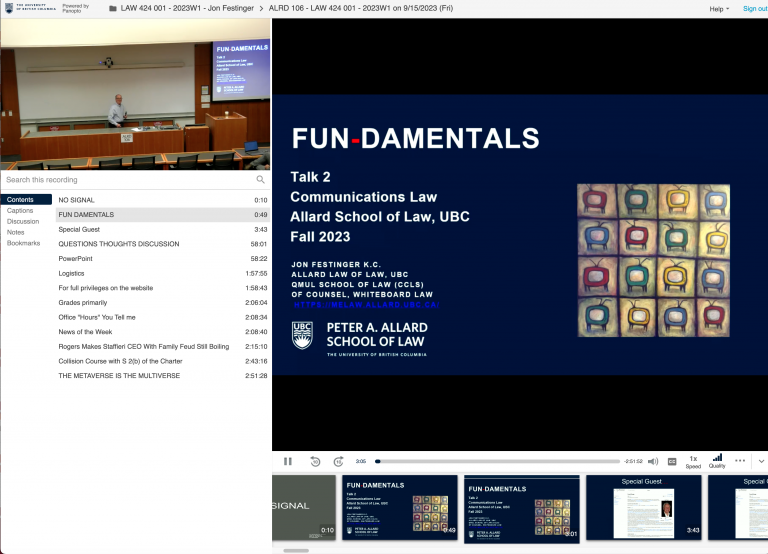The width and height of the screenshot is (768, 554).
Task: Pause the video playback
Action: click(x=288, y=461)
